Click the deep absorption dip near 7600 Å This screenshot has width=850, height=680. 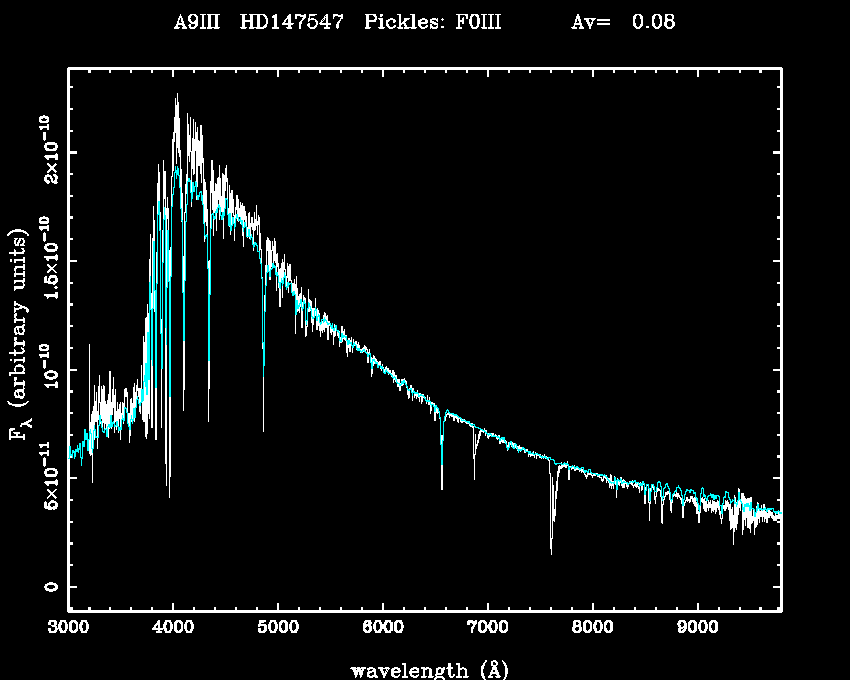click(x=551, y=550)
